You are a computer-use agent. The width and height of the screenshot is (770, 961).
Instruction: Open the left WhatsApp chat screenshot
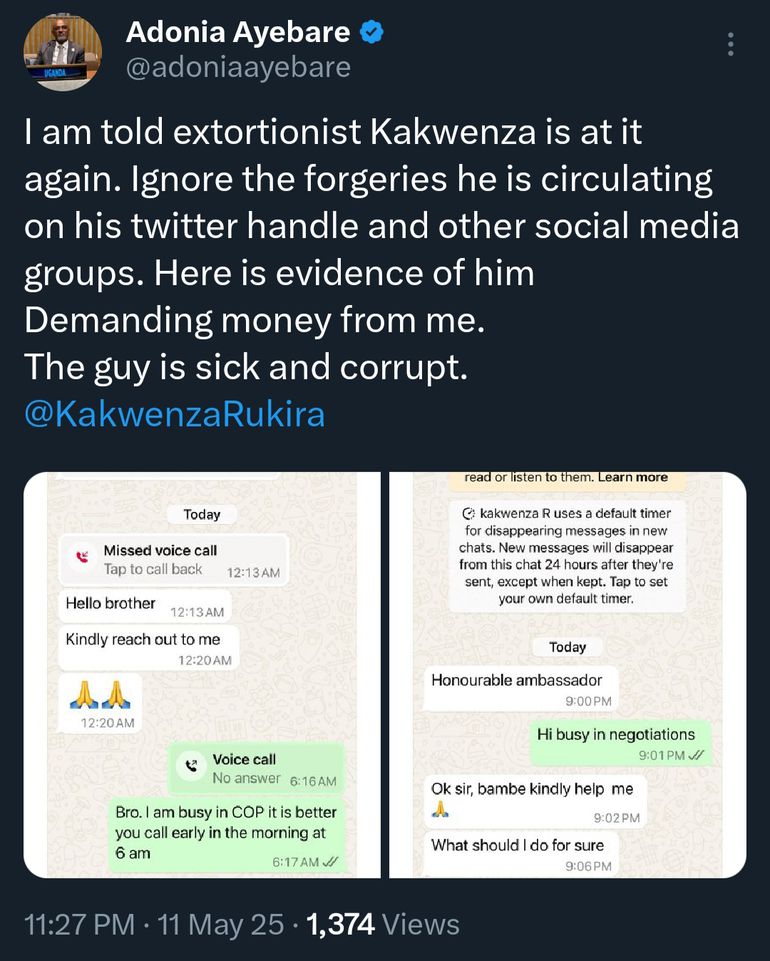(202, 675)
